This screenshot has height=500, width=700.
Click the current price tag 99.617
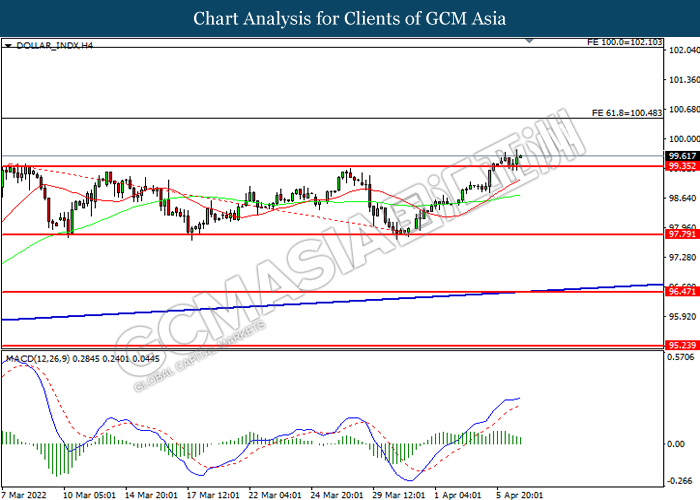(x=682, y=156)
